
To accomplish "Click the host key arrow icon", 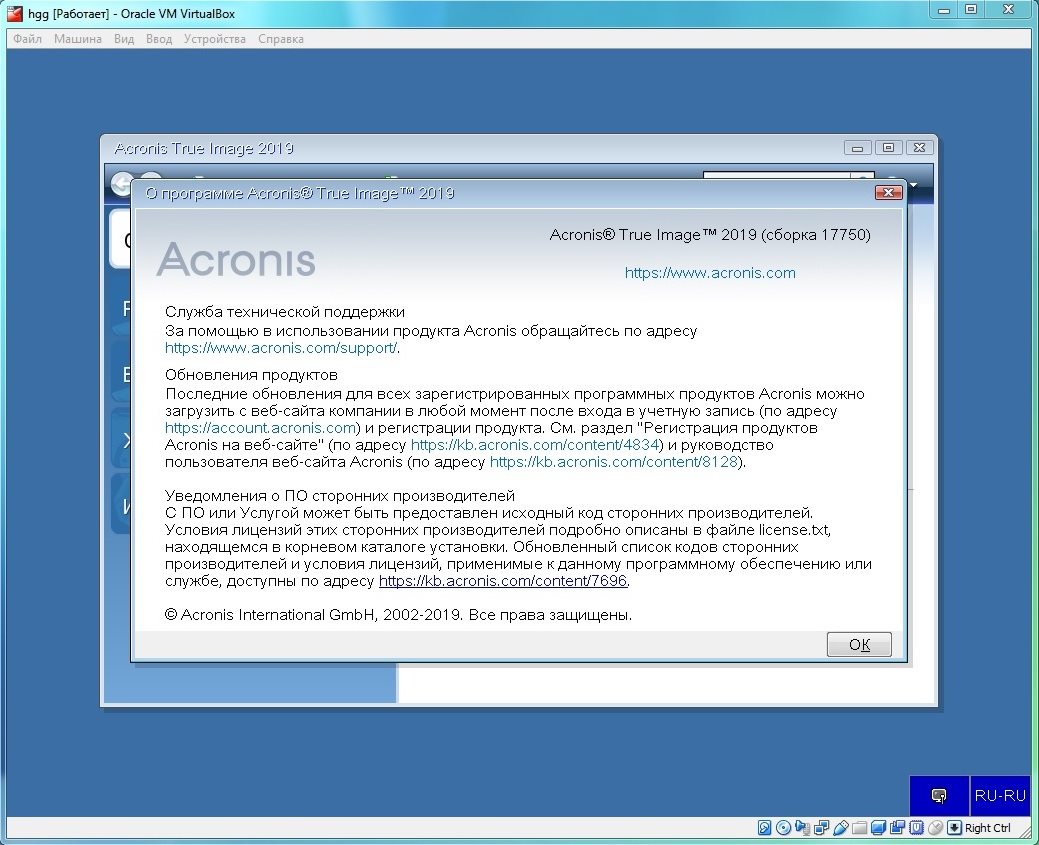I will tap(954, 828).
